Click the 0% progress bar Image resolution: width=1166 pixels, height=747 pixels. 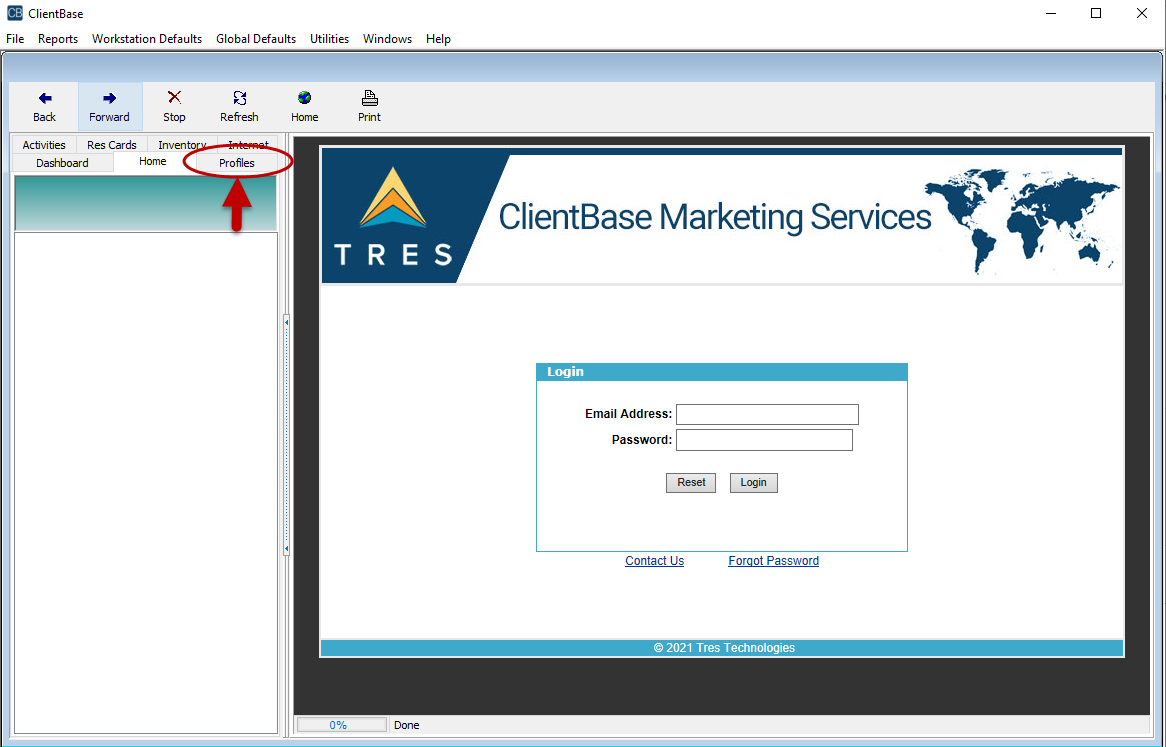[339, 725]
